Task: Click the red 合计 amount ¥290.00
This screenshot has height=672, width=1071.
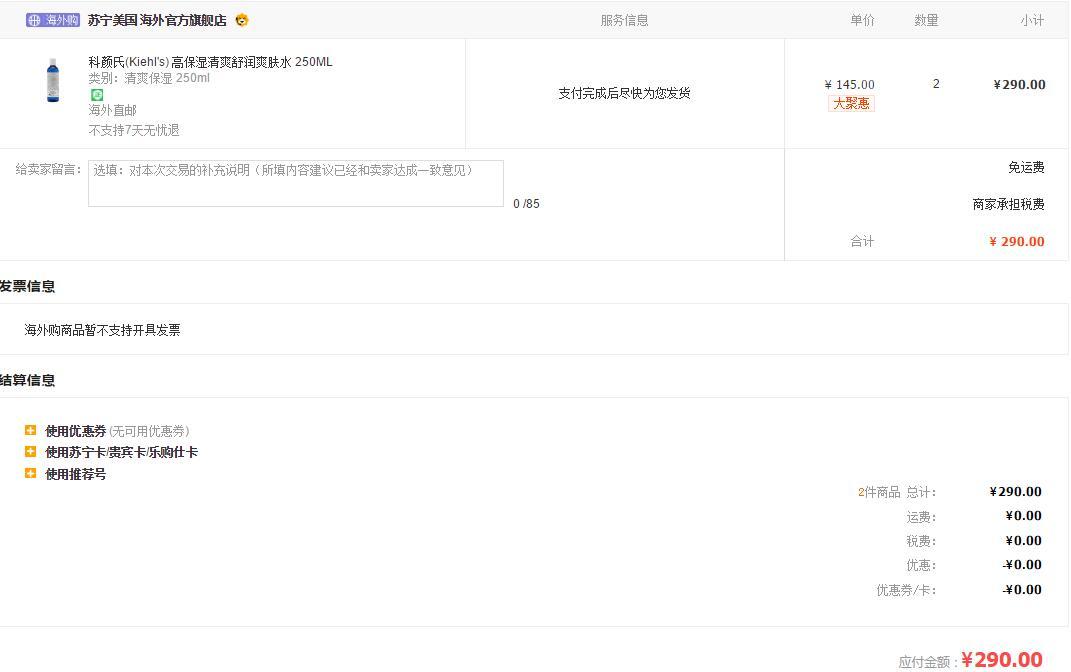Action: 1016,242
